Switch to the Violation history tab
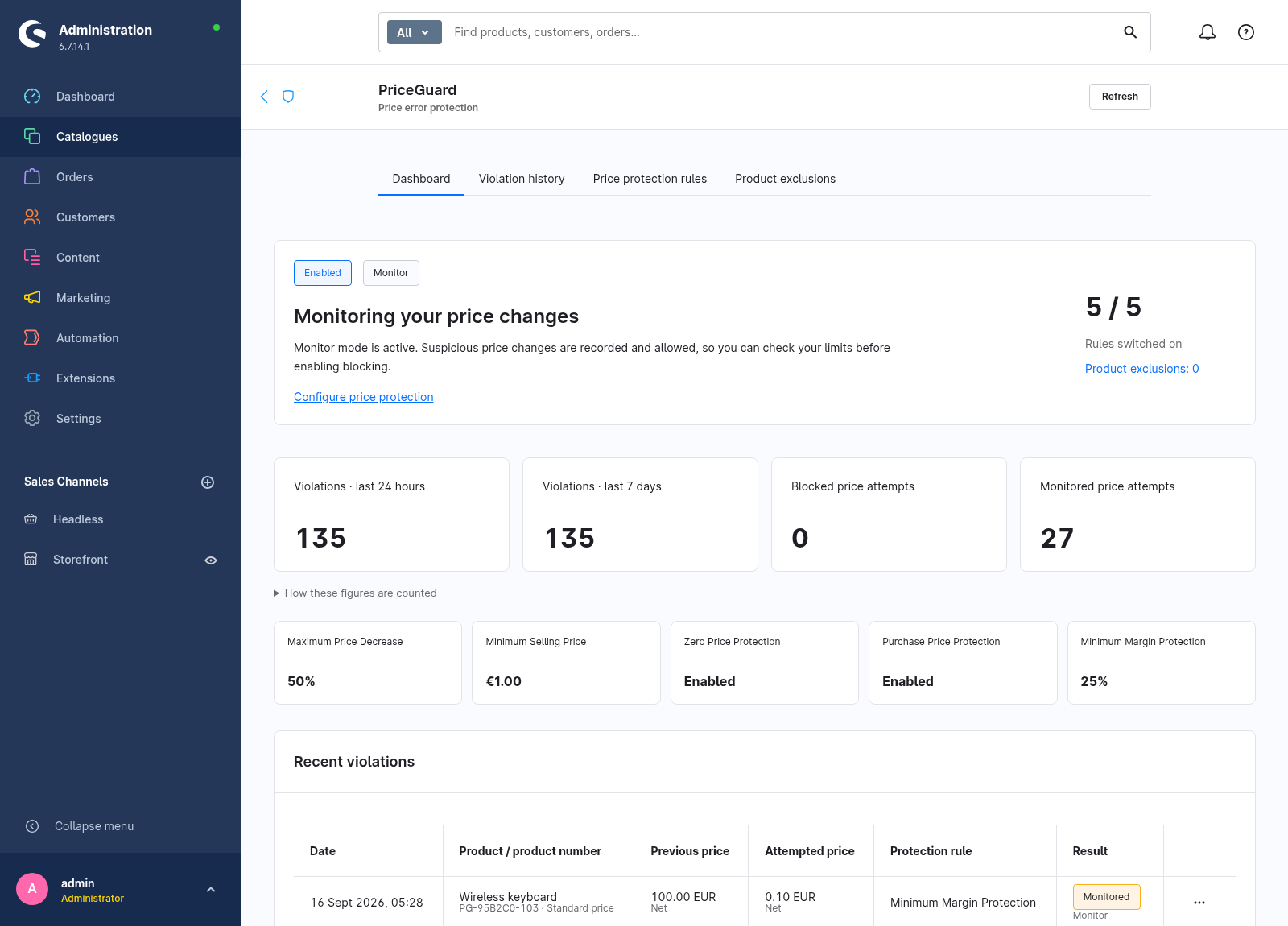1288x926 pixels. tap(522, 179)
